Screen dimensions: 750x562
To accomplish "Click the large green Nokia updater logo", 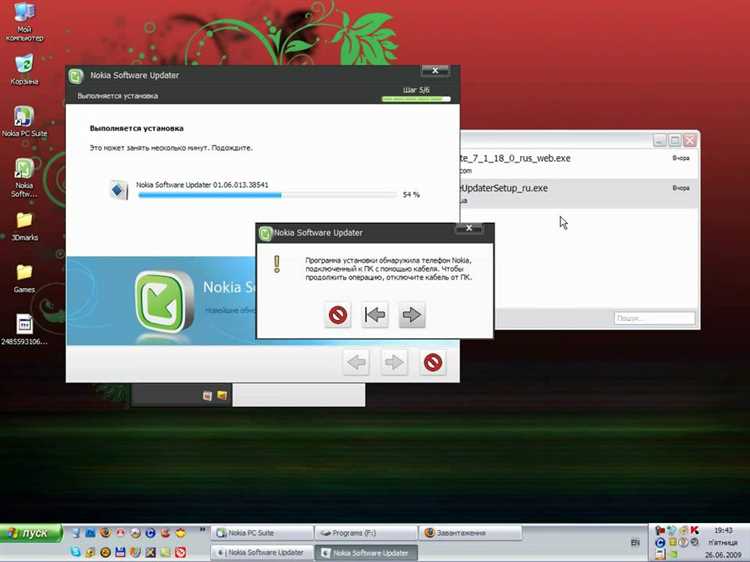I will tap(164, 301).
